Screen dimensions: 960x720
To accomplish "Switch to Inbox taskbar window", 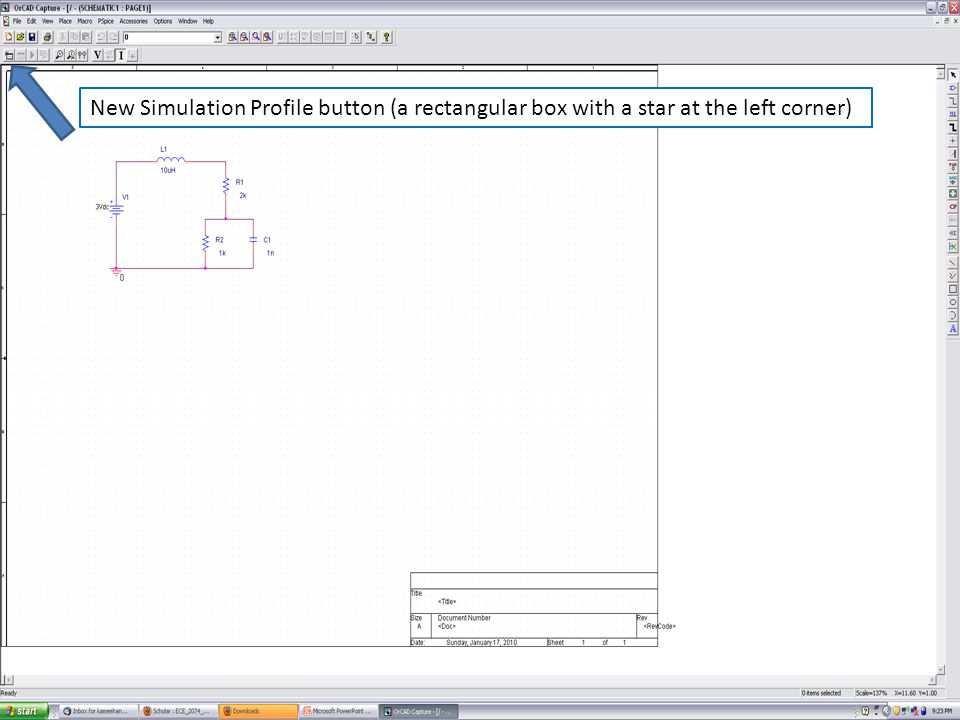I will point(98,711).
